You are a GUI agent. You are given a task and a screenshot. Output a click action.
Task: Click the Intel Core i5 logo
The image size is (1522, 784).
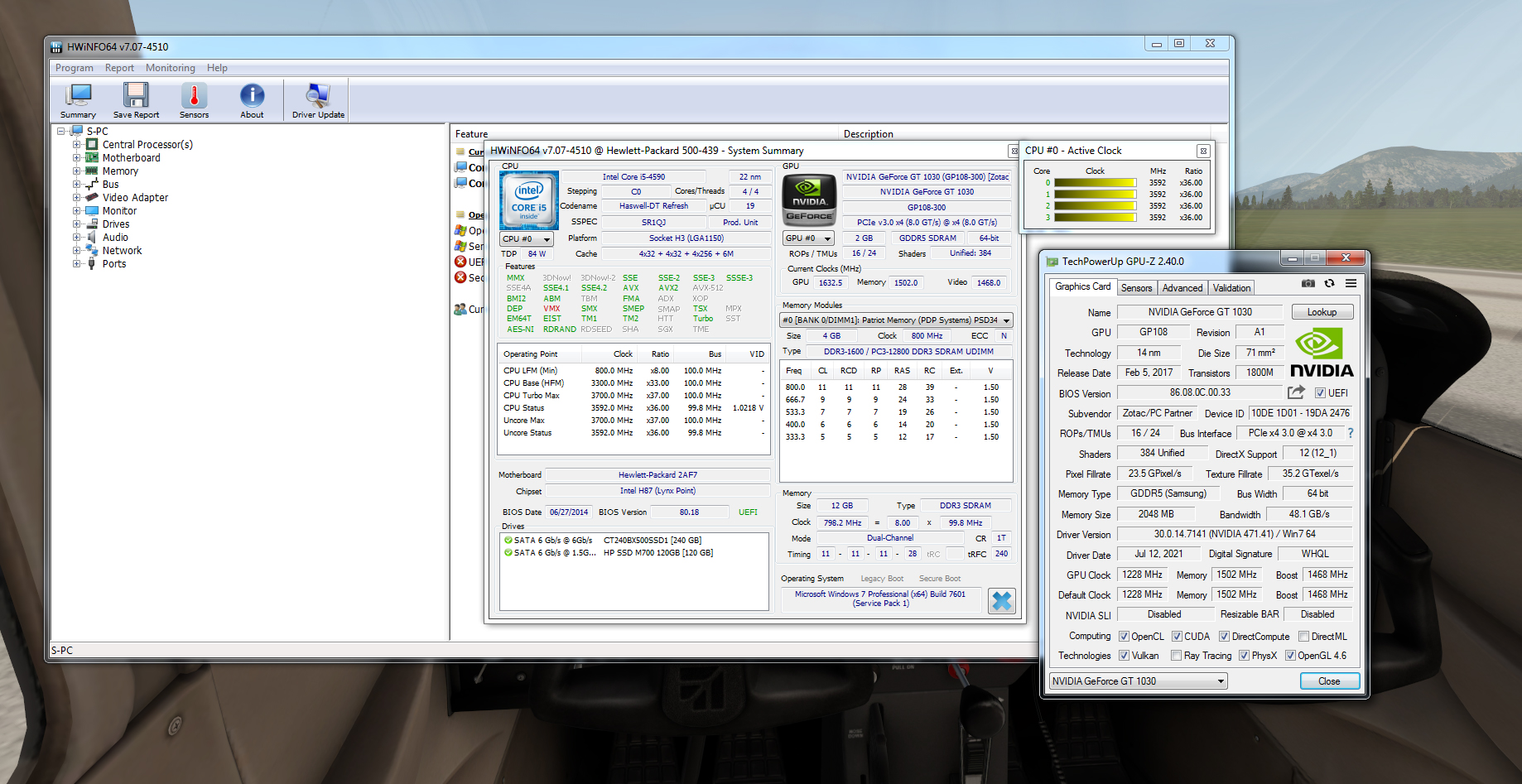529,200
